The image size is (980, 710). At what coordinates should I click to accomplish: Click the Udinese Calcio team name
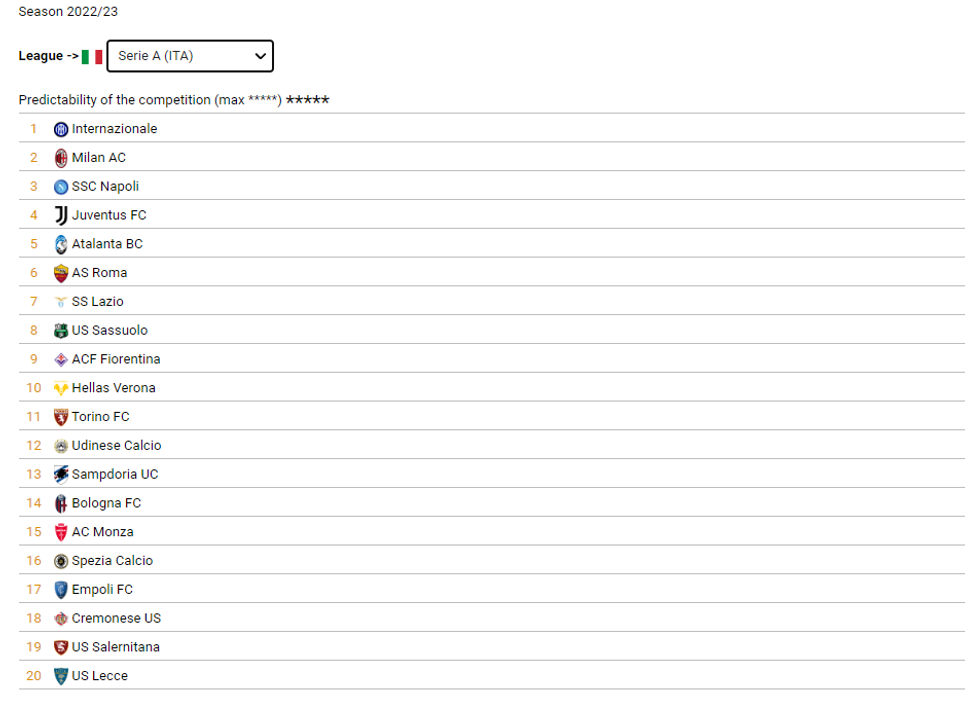coord(116,446)
